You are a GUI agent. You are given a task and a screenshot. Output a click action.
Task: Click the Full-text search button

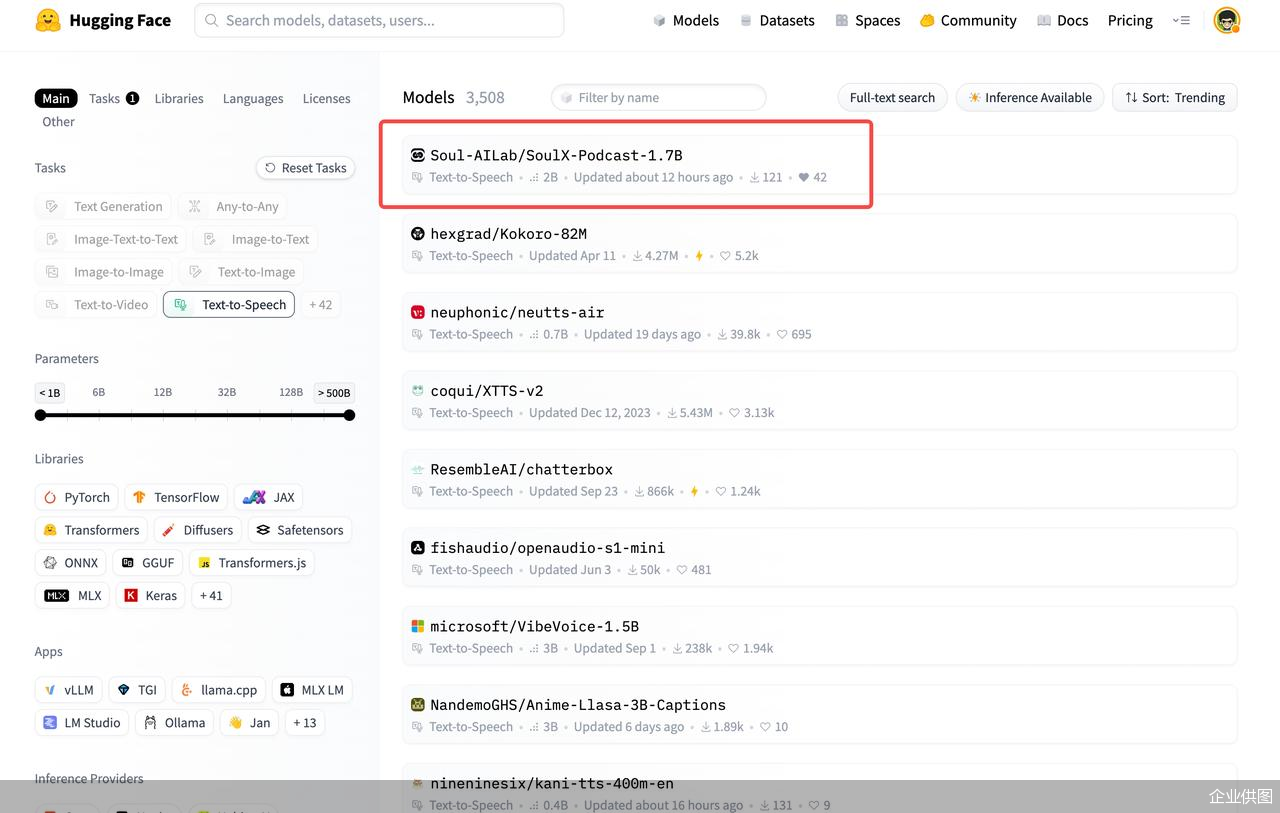coord(892,97)
